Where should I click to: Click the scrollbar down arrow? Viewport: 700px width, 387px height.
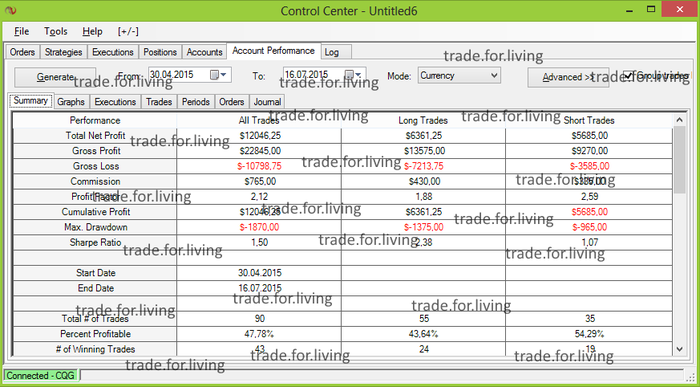click(679, 349)
